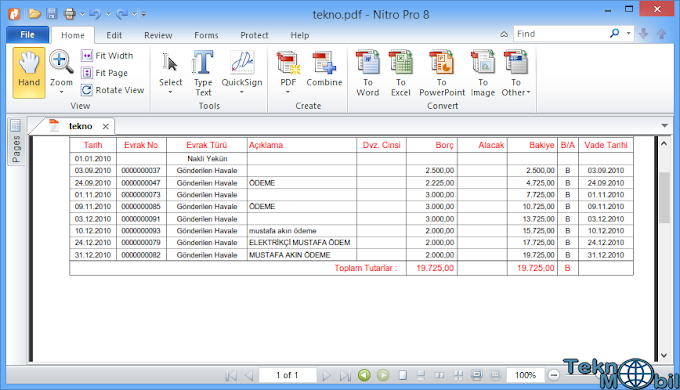This screenshot has height=390, width=680.
Task: Choose Fit Width view
Action: 107,56
